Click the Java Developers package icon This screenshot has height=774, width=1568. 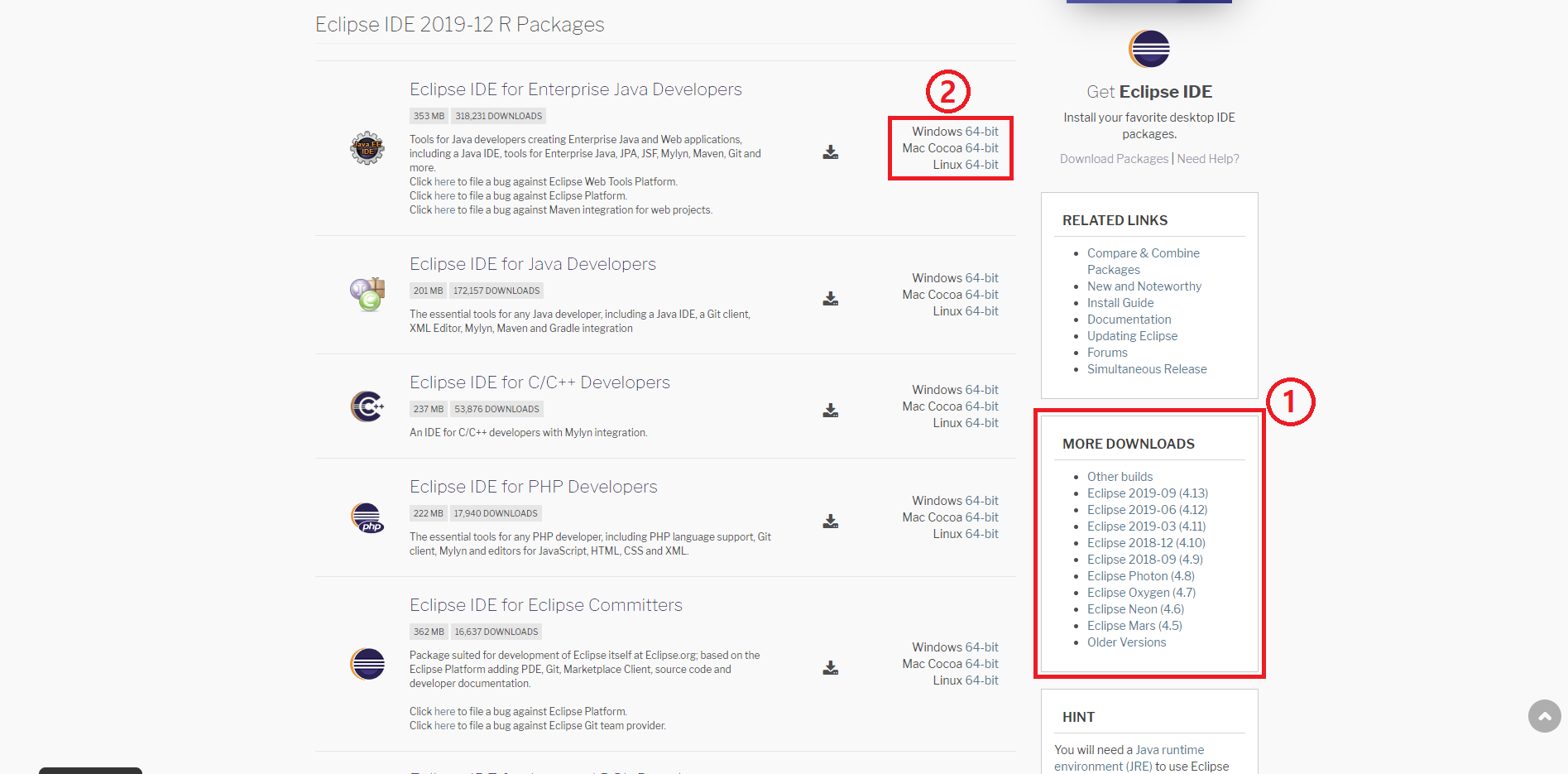367,294
